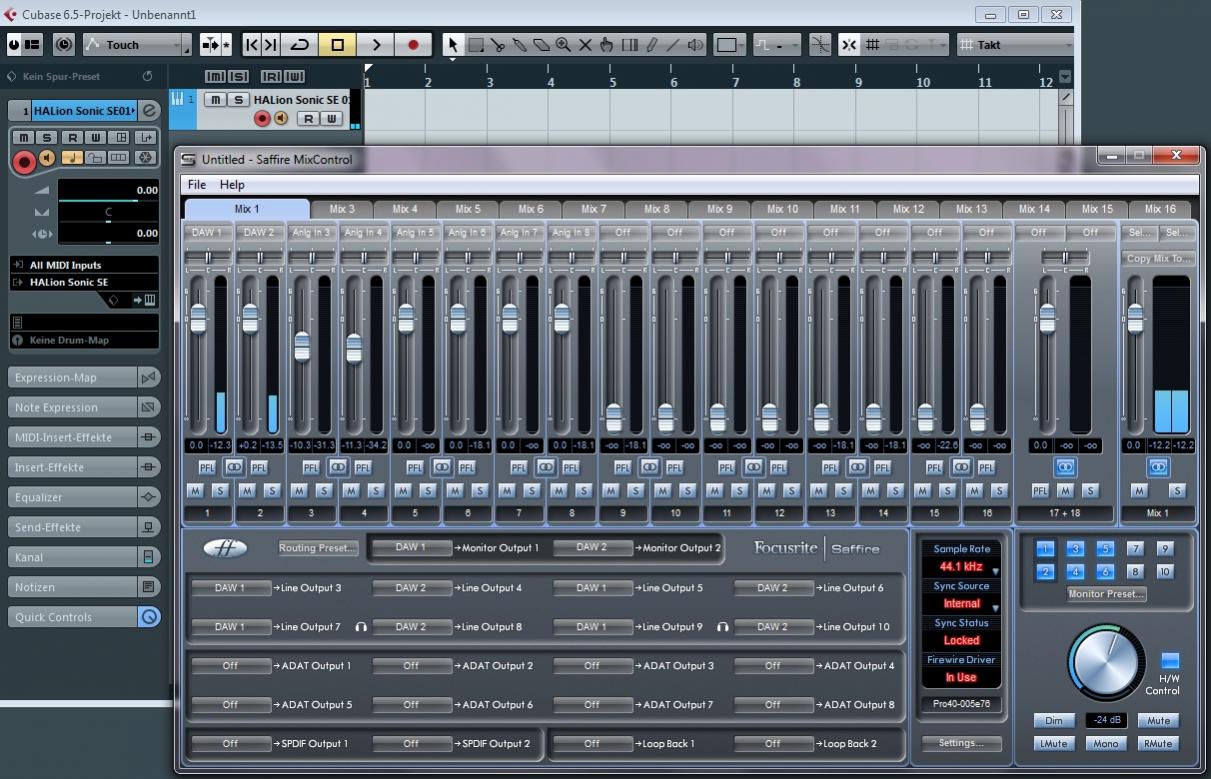Pick the Eraser tool in Cubase toolbar
The image size is (1211, 779).
coord(541,45)
